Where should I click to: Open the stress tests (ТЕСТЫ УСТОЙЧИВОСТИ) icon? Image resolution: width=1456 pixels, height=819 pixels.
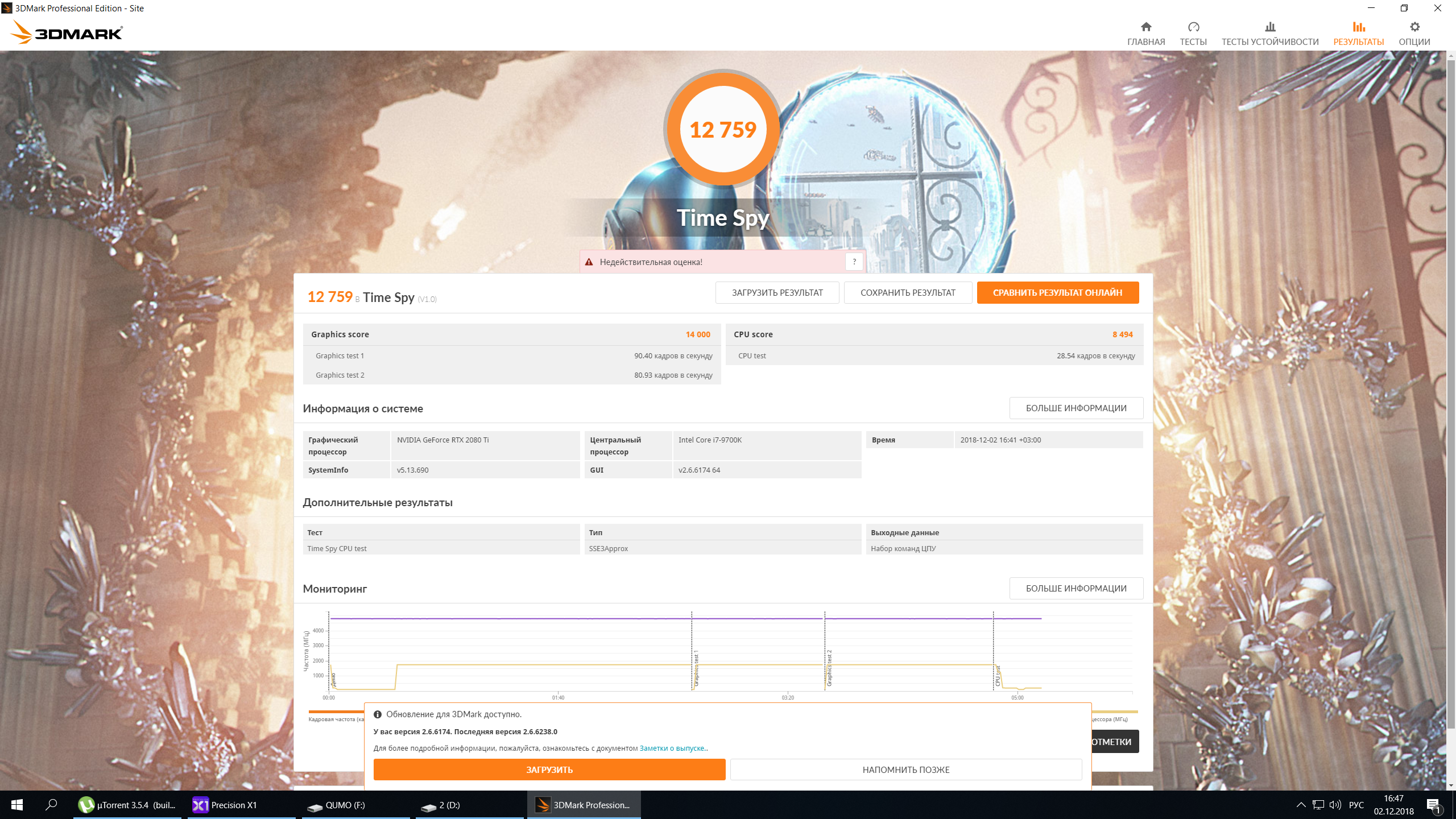click(1269, 27)
